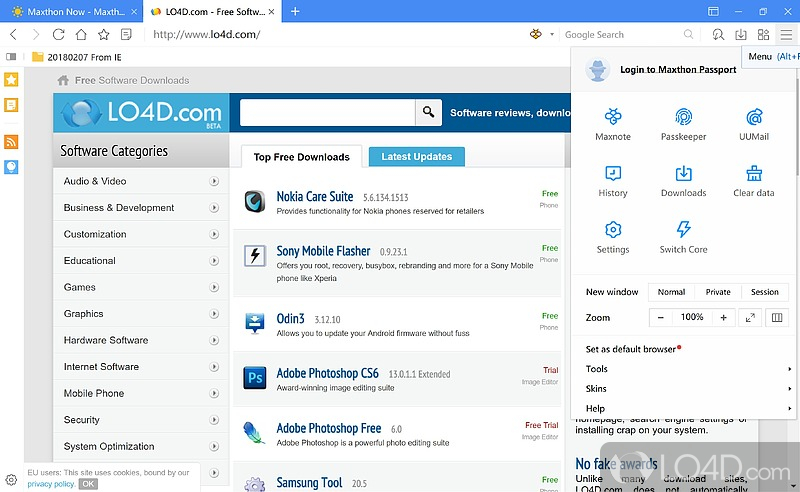Toggle split screen icon beside zoom
The width and height of the screenshot is (800, 492).
point(777,317)
